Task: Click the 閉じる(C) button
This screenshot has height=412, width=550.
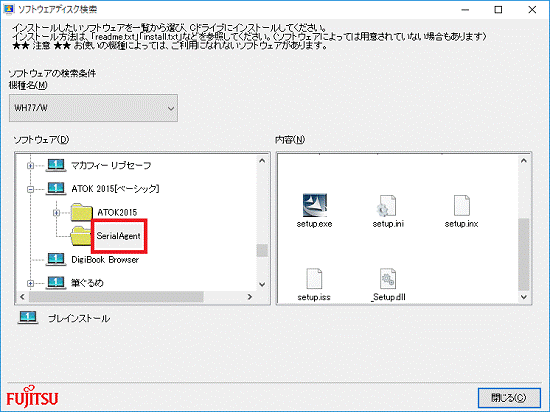Action: [x=509, y=398]
